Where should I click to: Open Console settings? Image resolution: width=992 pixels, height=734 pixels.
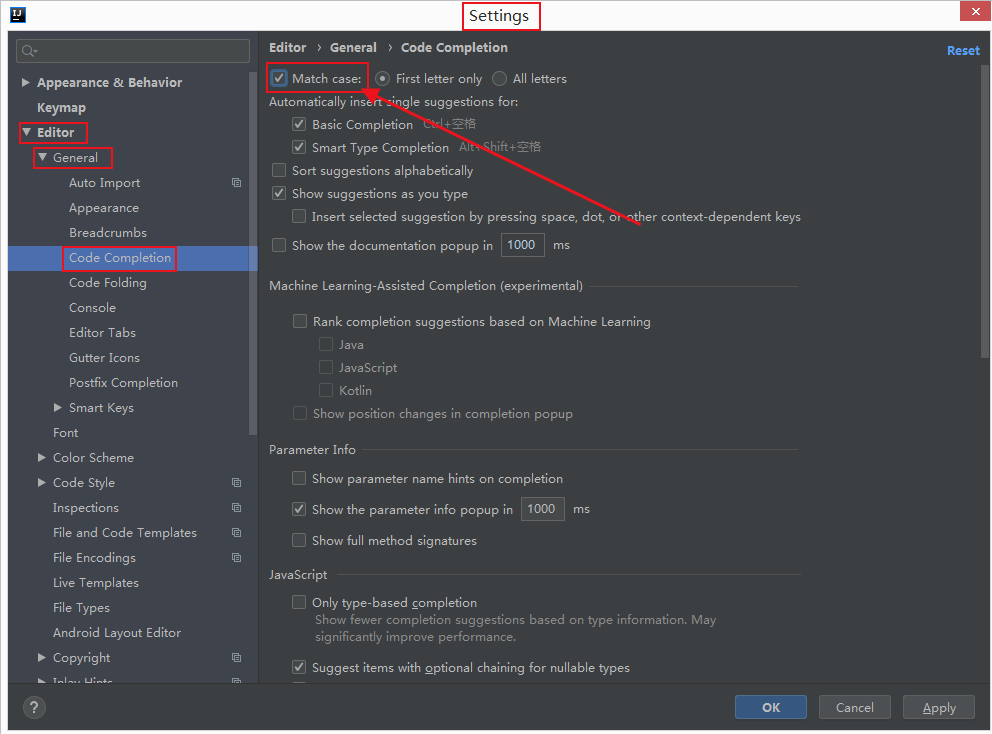point(92,308)
